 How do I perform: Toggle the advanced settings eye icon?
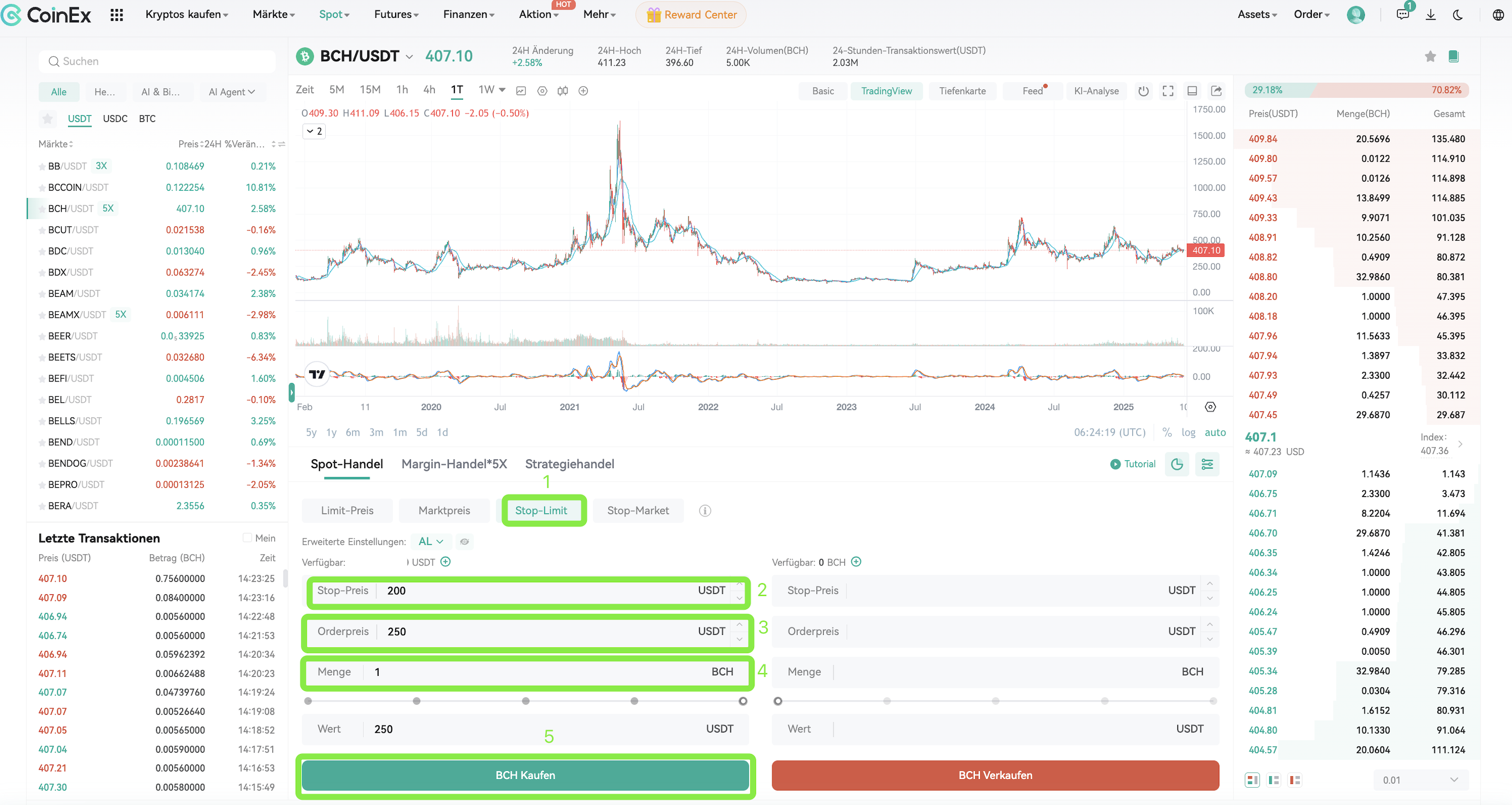[x=464, y=541]
